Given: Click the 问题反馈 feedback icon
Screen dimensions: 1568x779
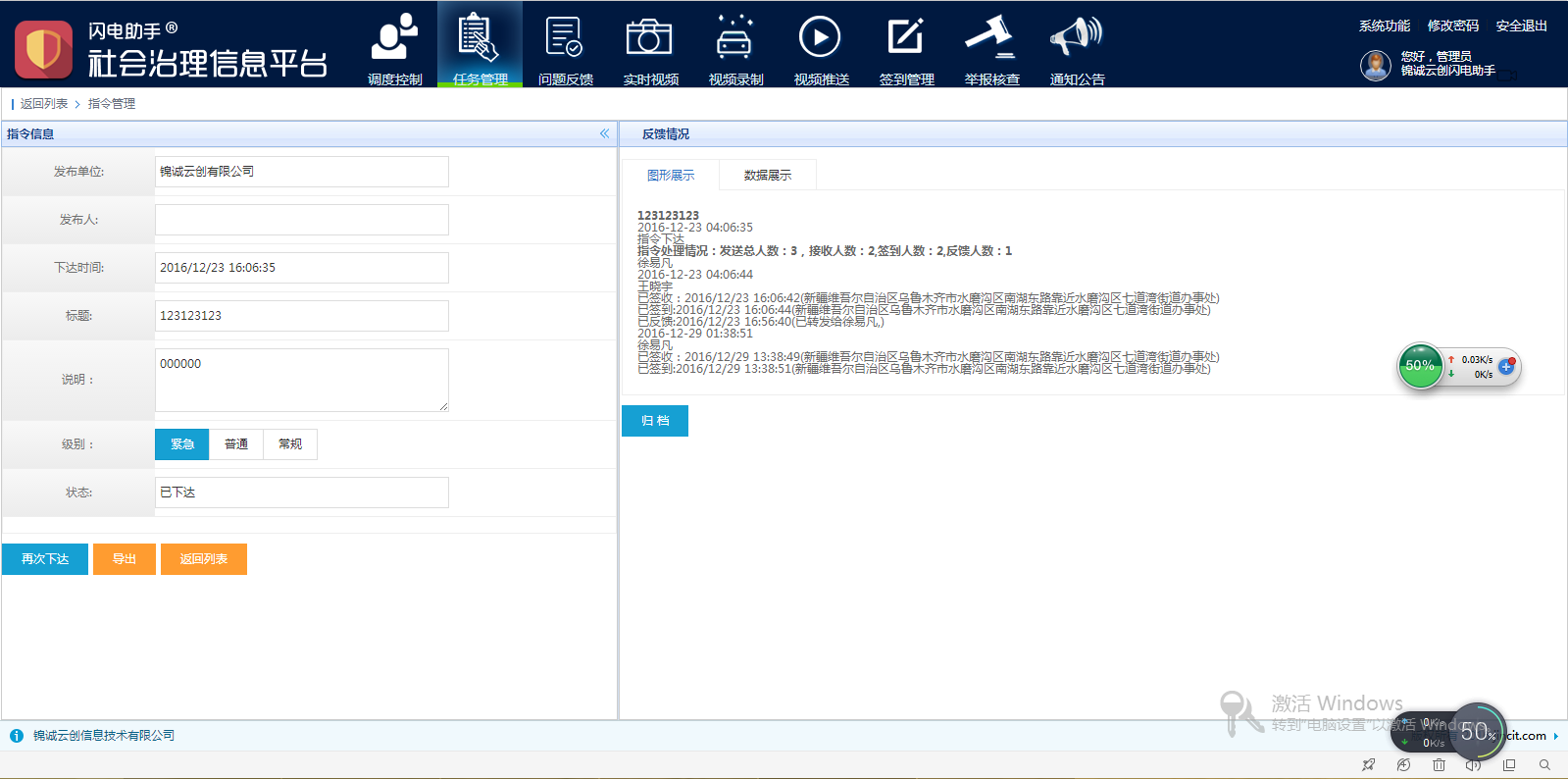Looking at the screenshot, I should (x=565, y=39).
